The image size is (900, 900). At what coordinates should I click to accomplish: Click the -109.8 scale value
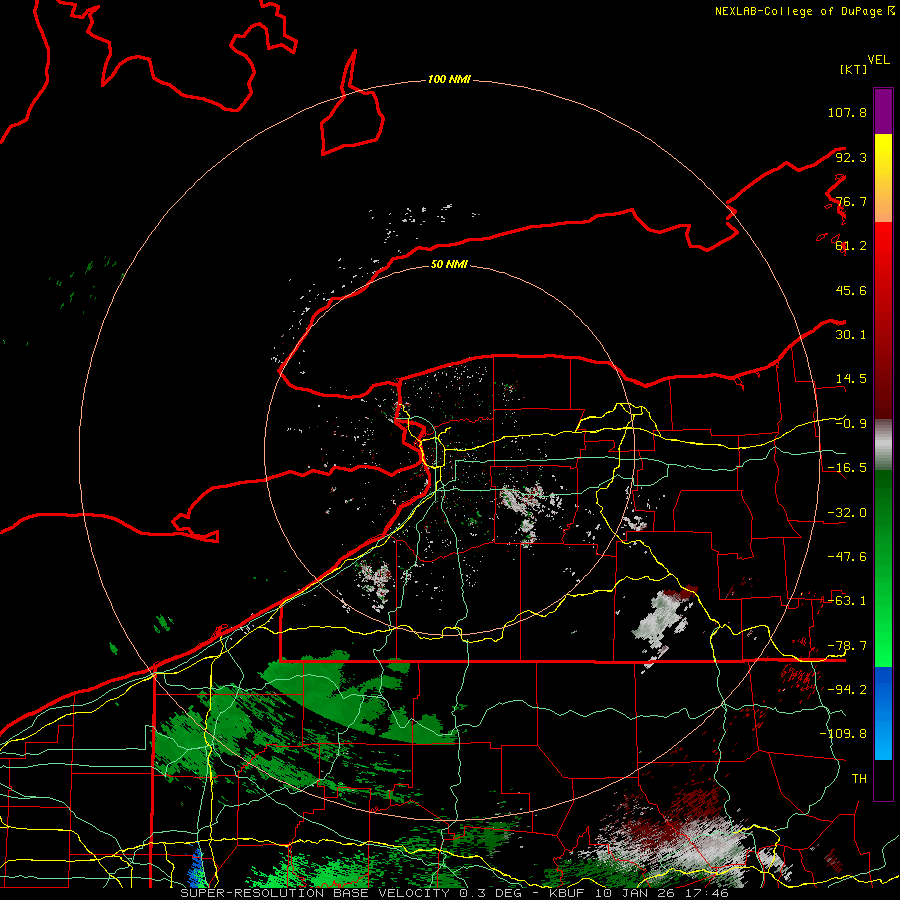tap(843, 734)
